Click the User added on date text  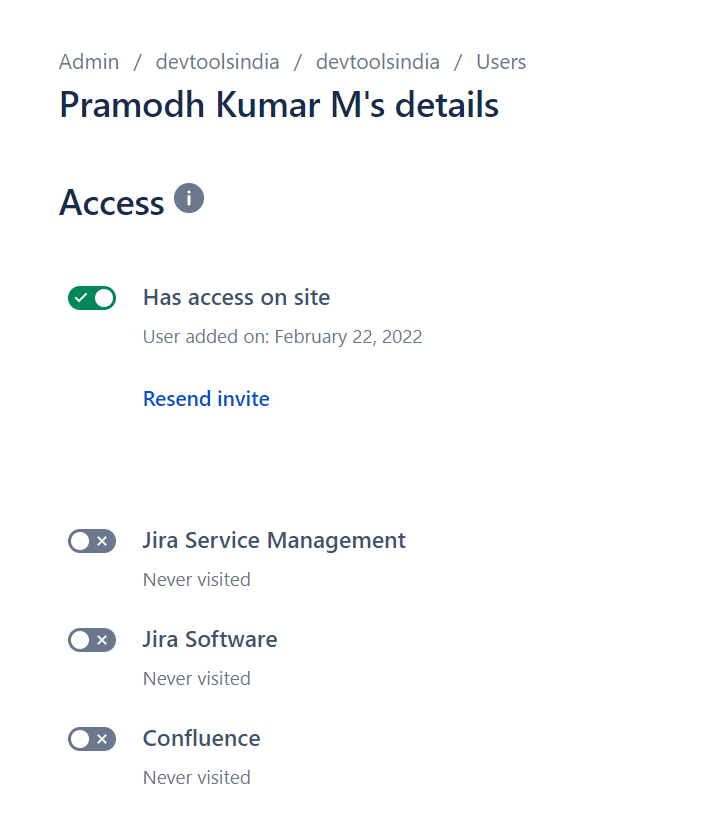click(282, 337)
